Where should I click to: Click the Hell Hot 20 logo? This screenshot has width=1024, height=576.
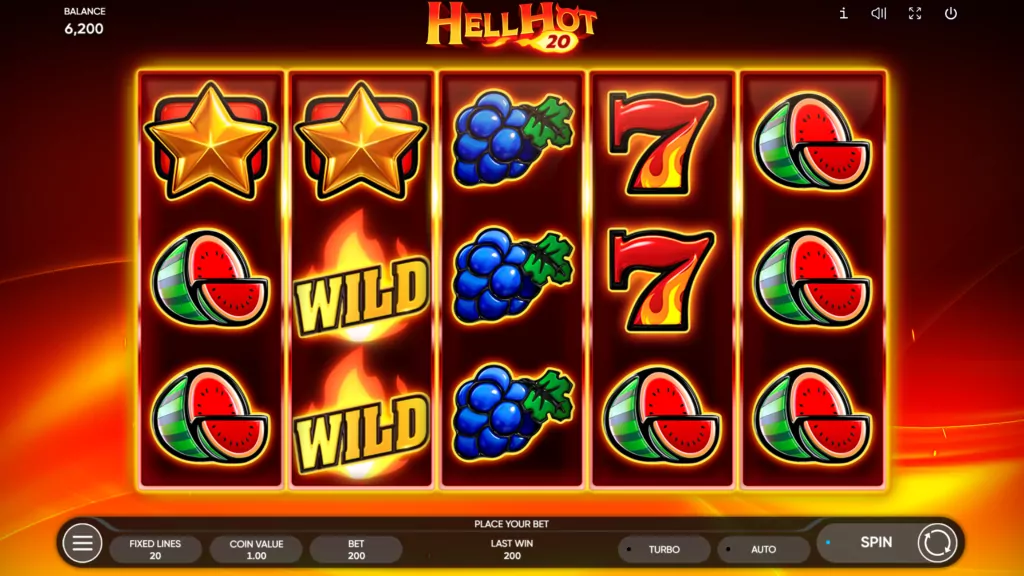[x=511, y=26]
